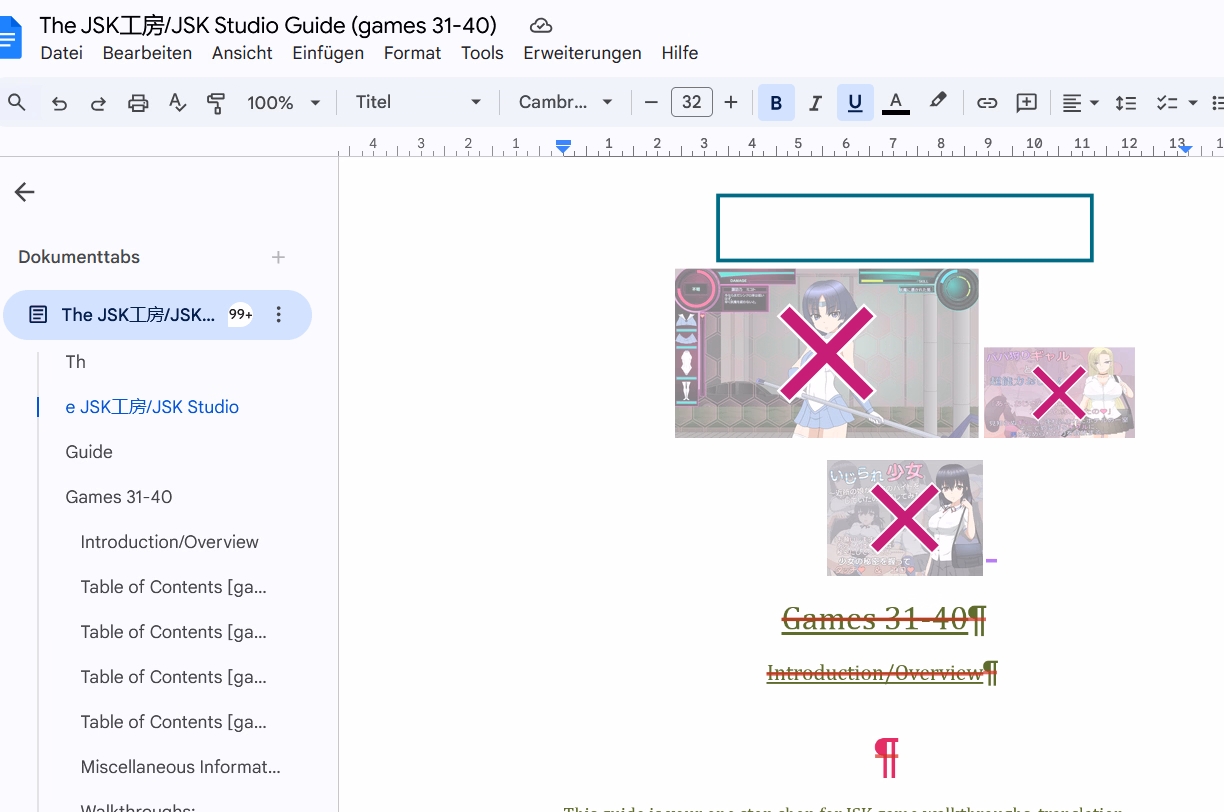
Task: Expand the Cambria font family dropdown
Action: pos(565,103)
